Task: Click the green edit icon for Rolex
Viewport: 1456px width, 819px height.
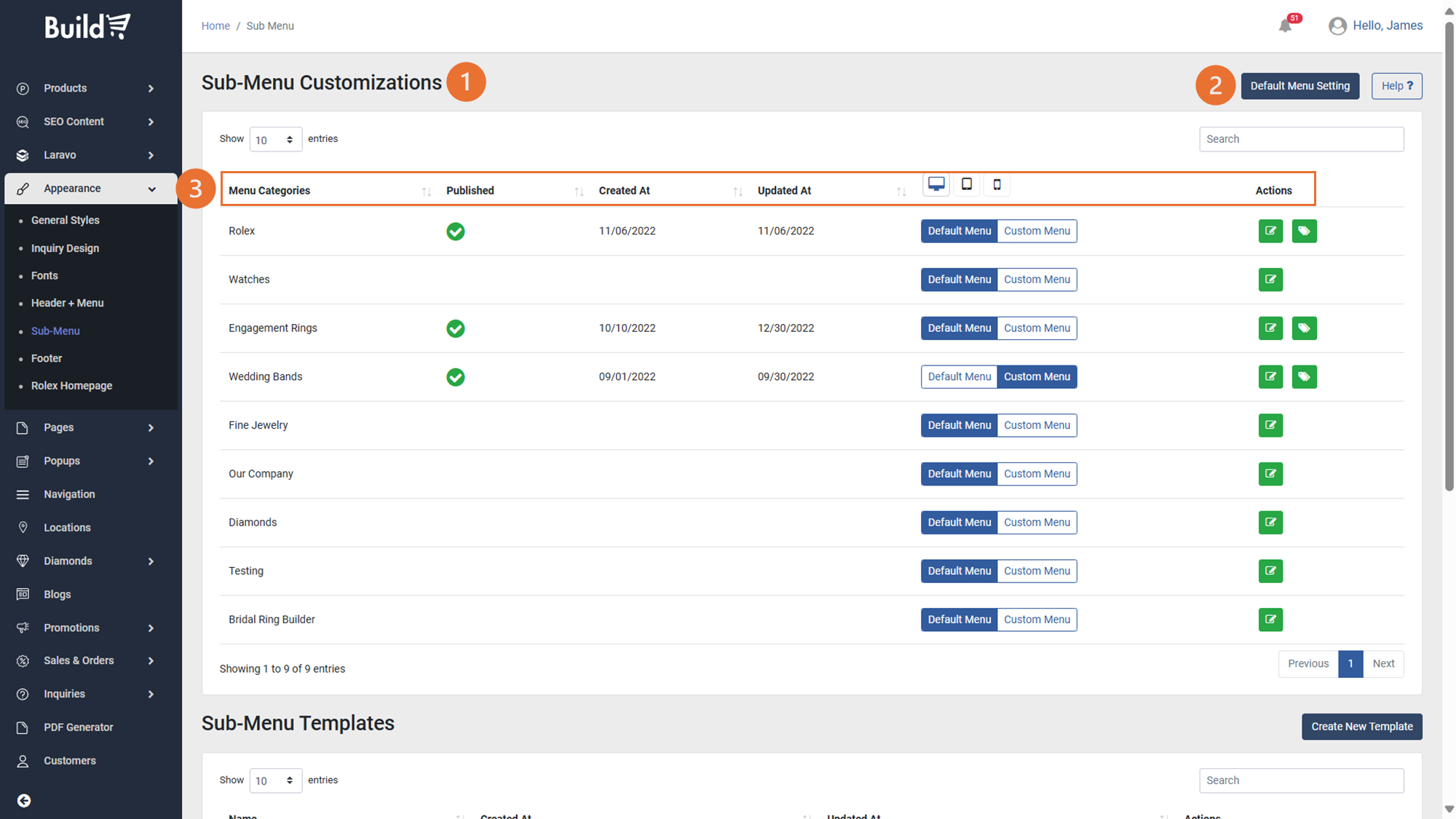Action: pos(1270,231)
